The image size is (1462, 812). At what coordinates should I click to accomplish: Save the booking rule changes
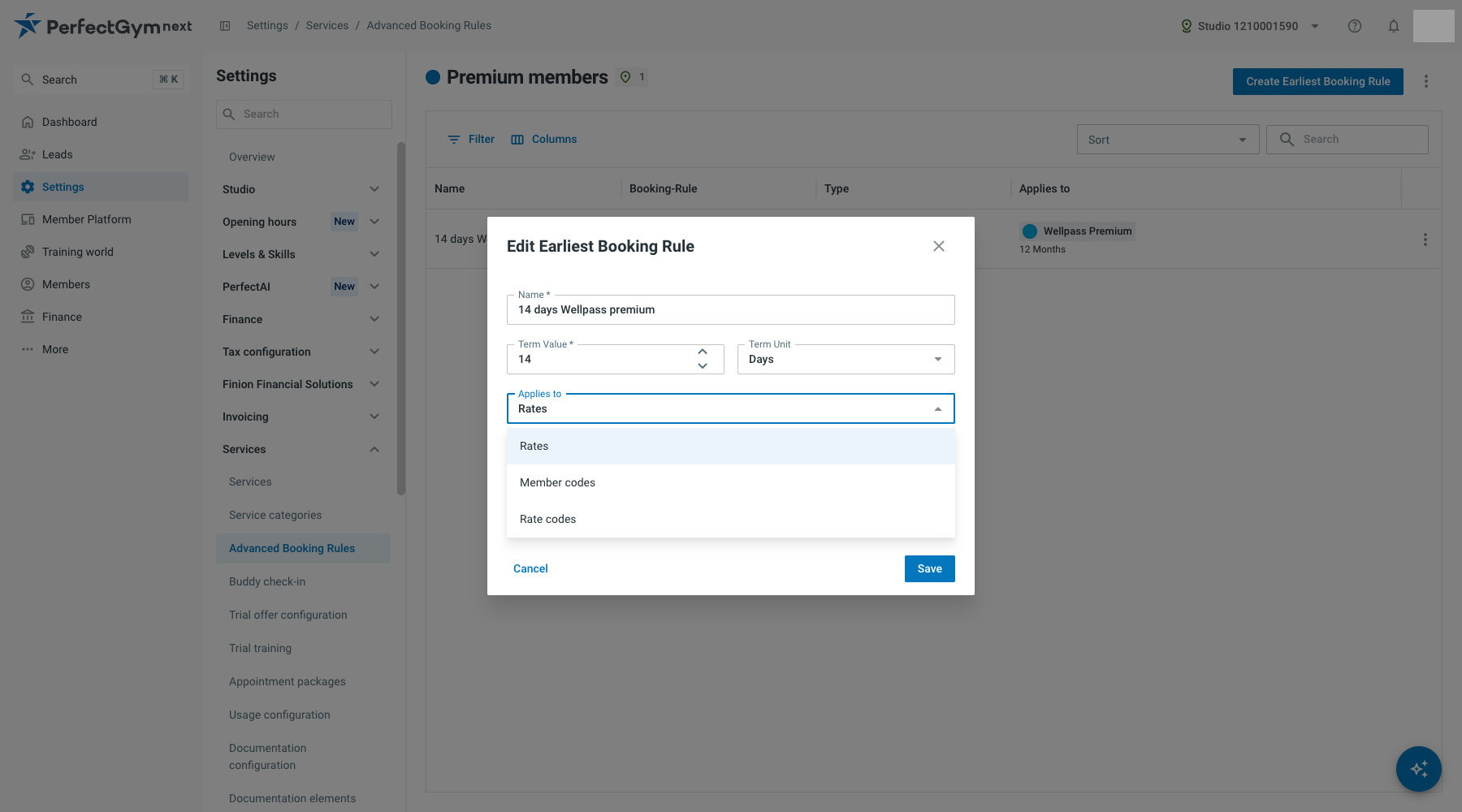tap(929, 568)
